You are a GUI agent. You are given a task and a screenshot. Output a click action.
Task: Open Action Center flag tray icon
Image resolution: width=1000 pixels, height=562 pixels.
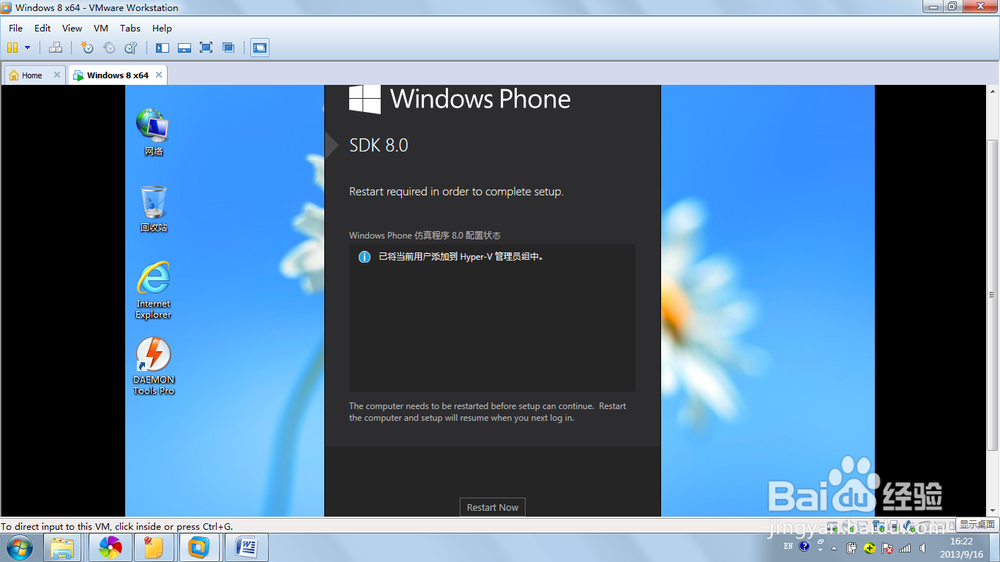[x=887, y=548]
